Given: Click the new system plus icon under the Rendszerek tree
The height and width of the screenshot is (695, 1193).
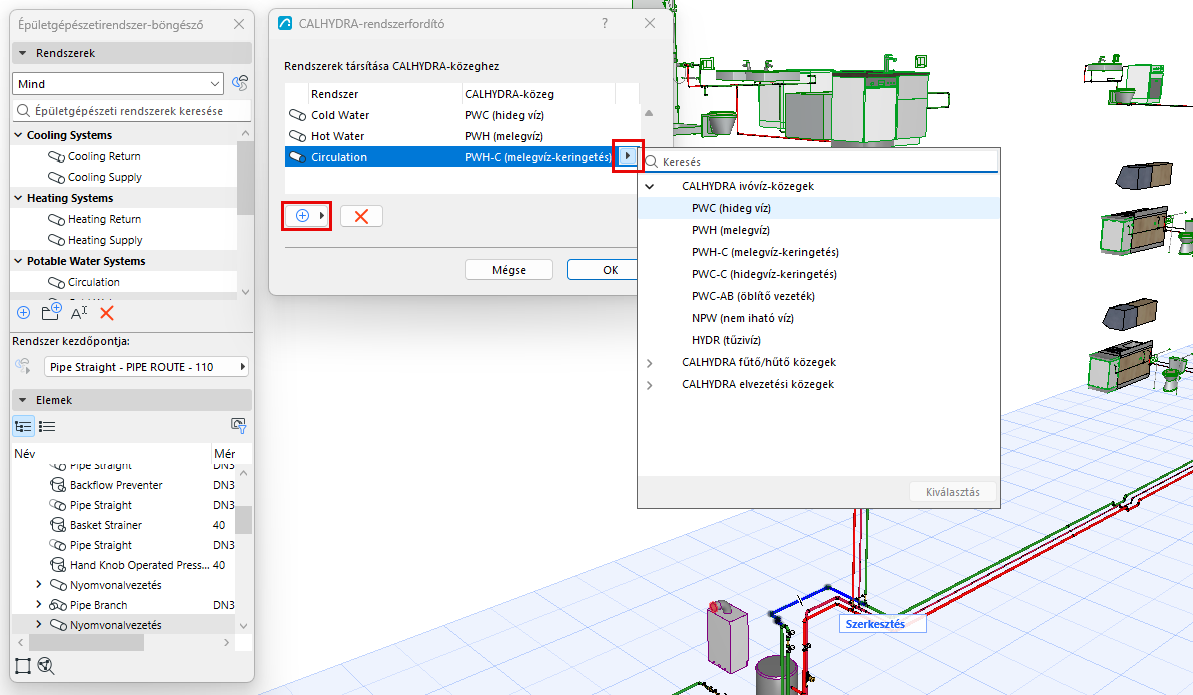Looking at the screenshot, I should 24,313.
